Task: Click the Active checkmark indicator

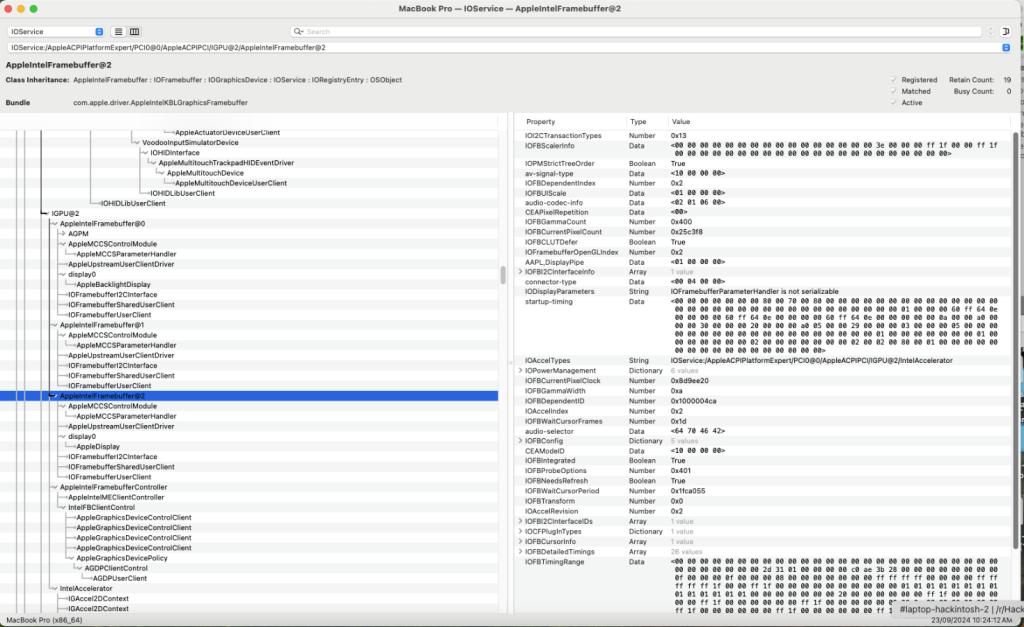Action: pyautogui.click(x=893, y=103)
